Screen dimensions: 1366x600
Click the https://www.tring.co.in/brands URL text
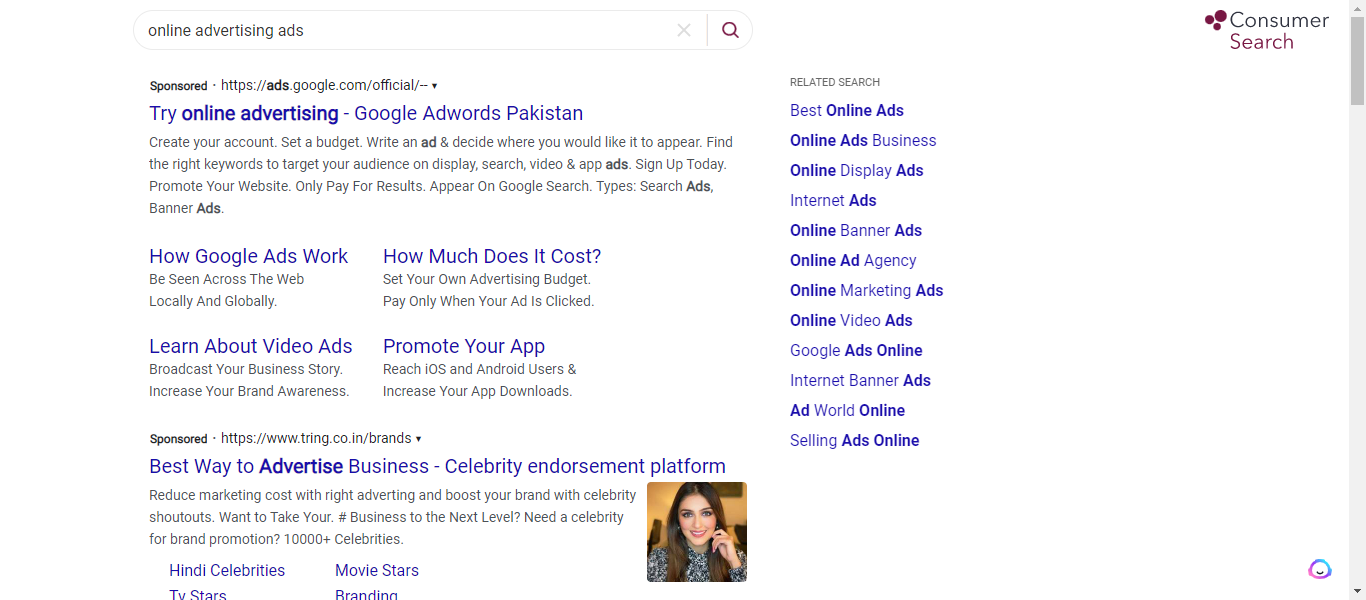pyautogui.click(x=316, y=439)
